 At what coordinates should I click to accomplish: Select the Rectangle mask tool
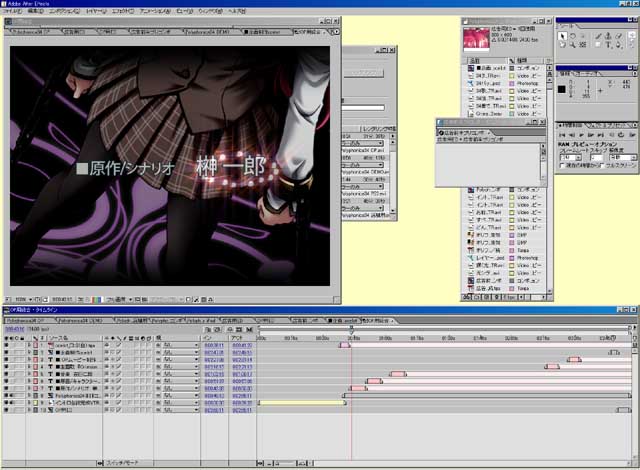pos(598,44)
